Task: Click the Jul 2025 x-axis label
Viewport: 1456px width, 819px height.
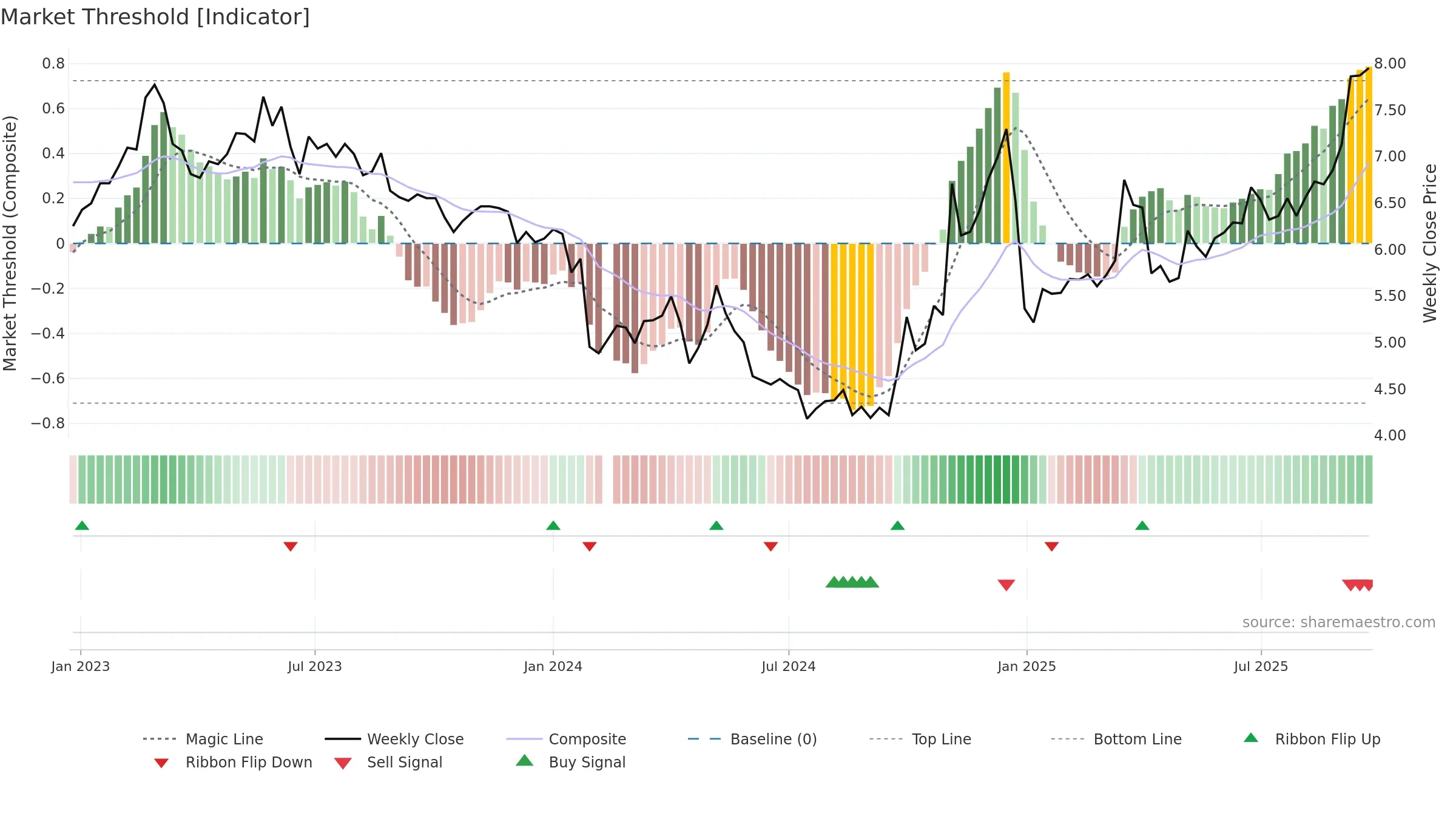Action: (x=1261, y=666)
